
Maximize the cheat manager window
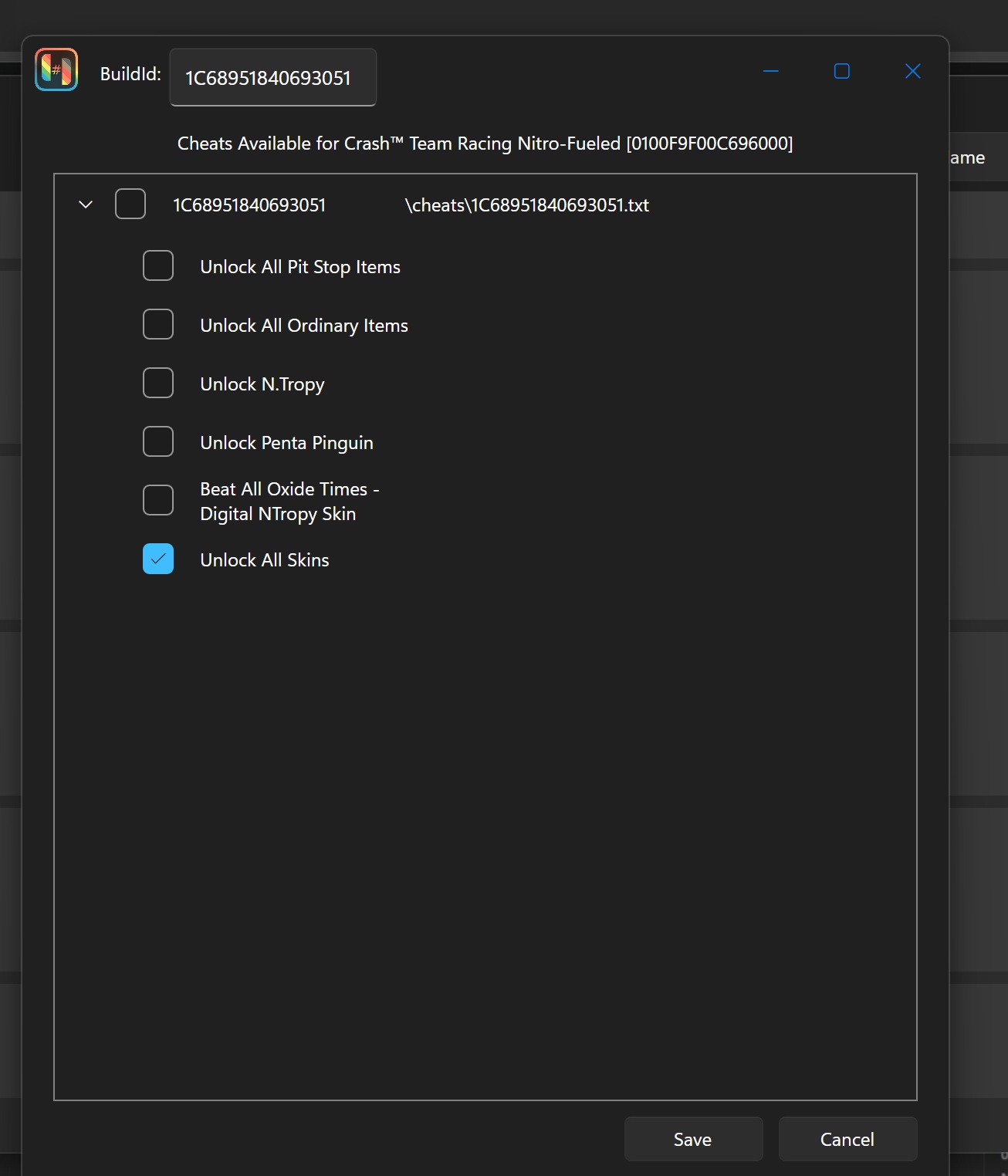pos(842,71)
